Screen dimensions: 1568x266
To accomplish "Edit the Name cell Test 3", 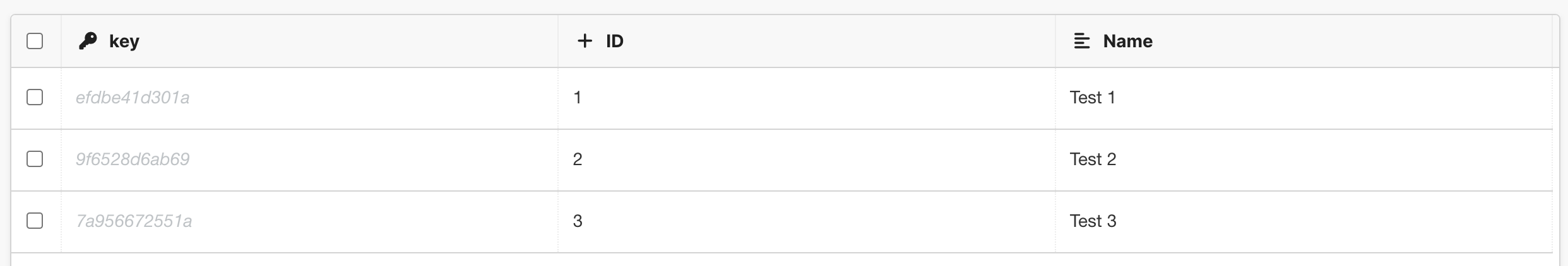I will [x=1093, y=221].
